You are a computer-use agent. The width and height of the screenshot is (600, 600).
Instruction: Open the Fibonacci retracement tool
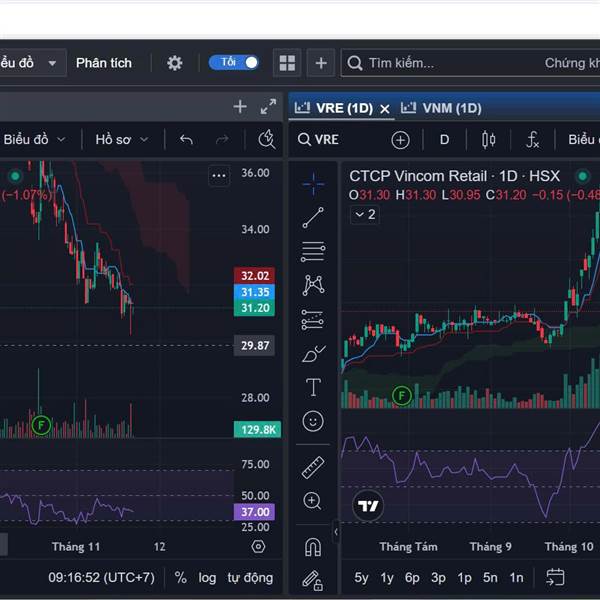[313, 251]
